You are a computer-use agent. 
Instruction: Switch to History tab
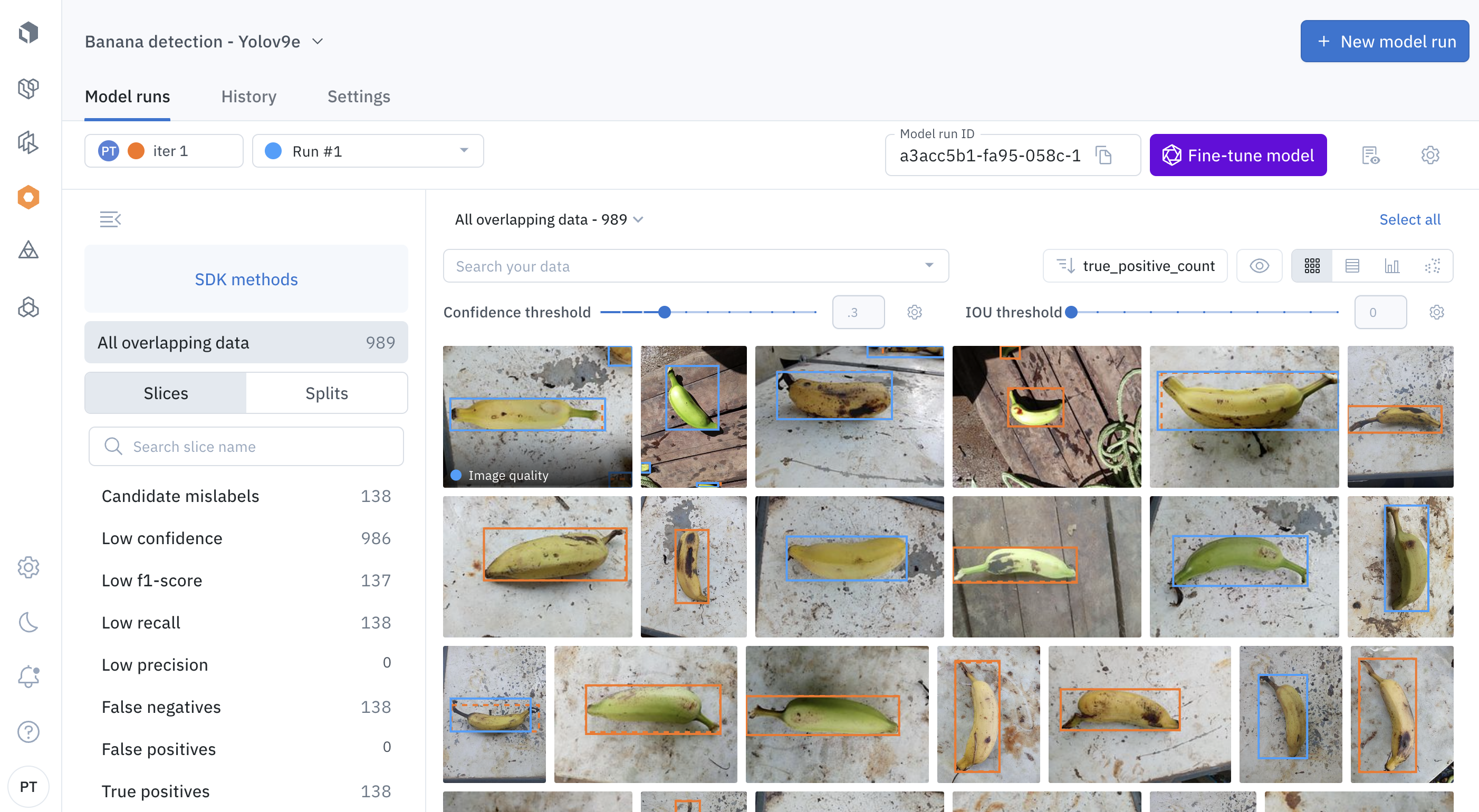click(248, 96)
